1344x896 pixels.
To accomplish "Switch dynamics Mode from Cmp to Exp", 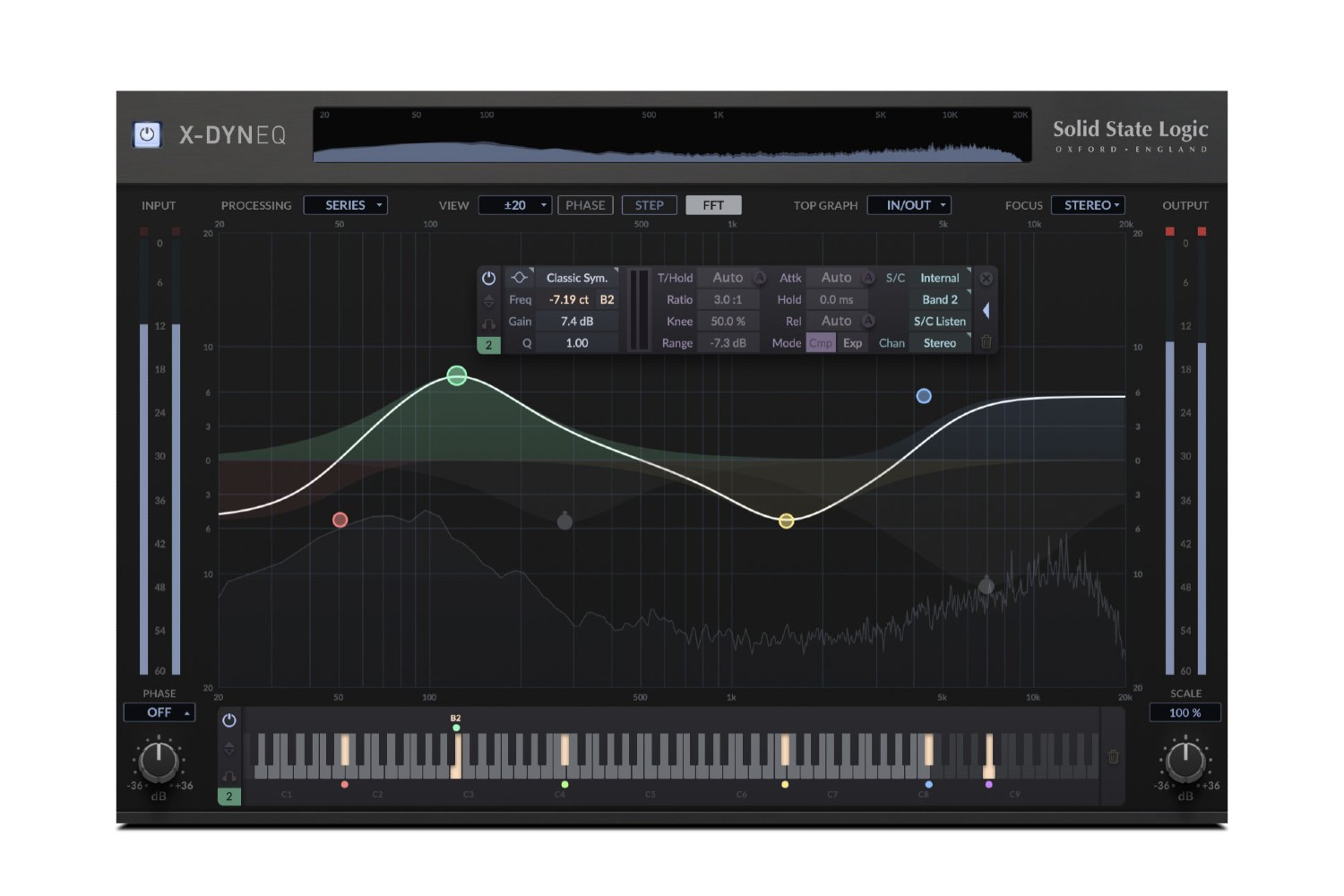I will [x=852, y=342].
